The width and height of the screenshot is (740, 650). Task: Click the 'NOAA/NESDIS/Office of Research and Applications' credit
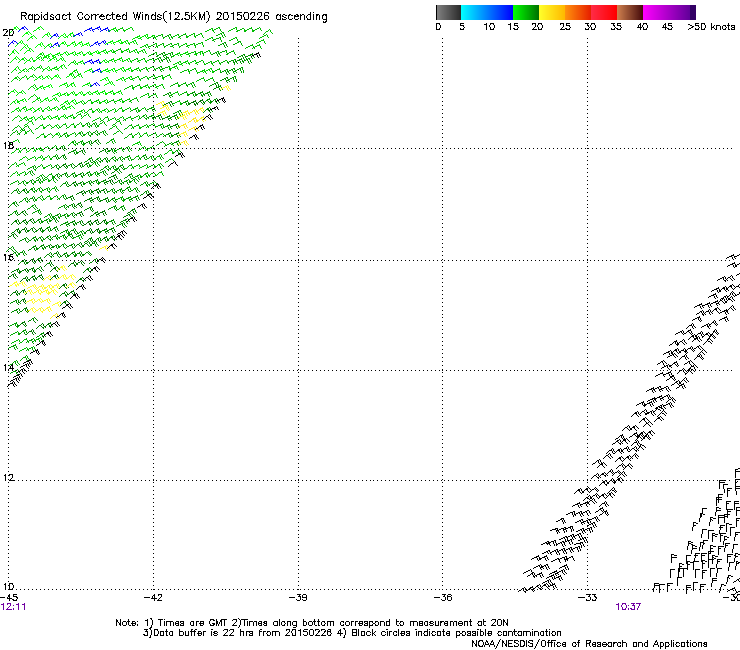click(589, 644)
